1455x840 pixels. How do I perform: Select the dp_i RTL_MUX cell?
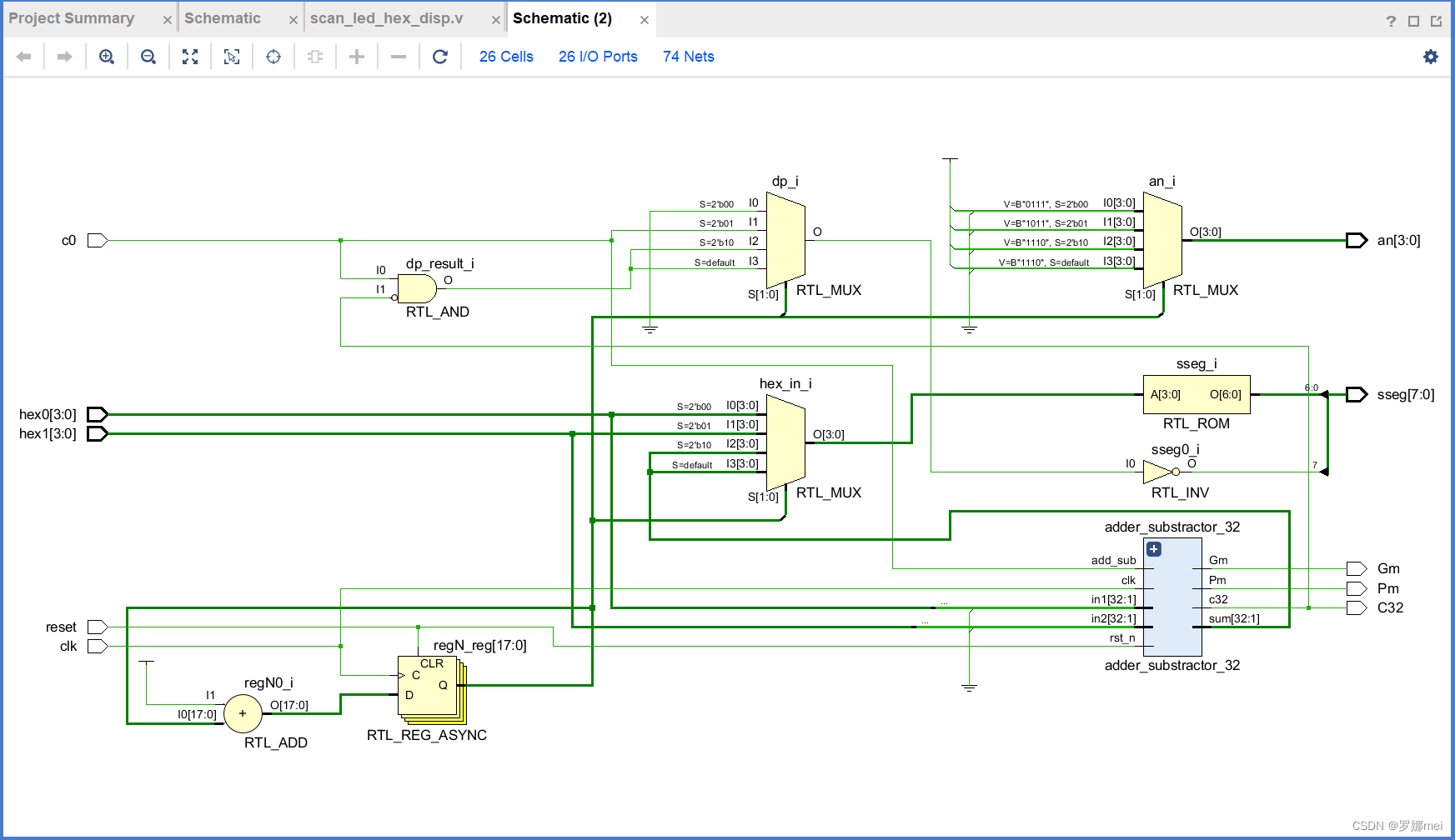(785, 237)
